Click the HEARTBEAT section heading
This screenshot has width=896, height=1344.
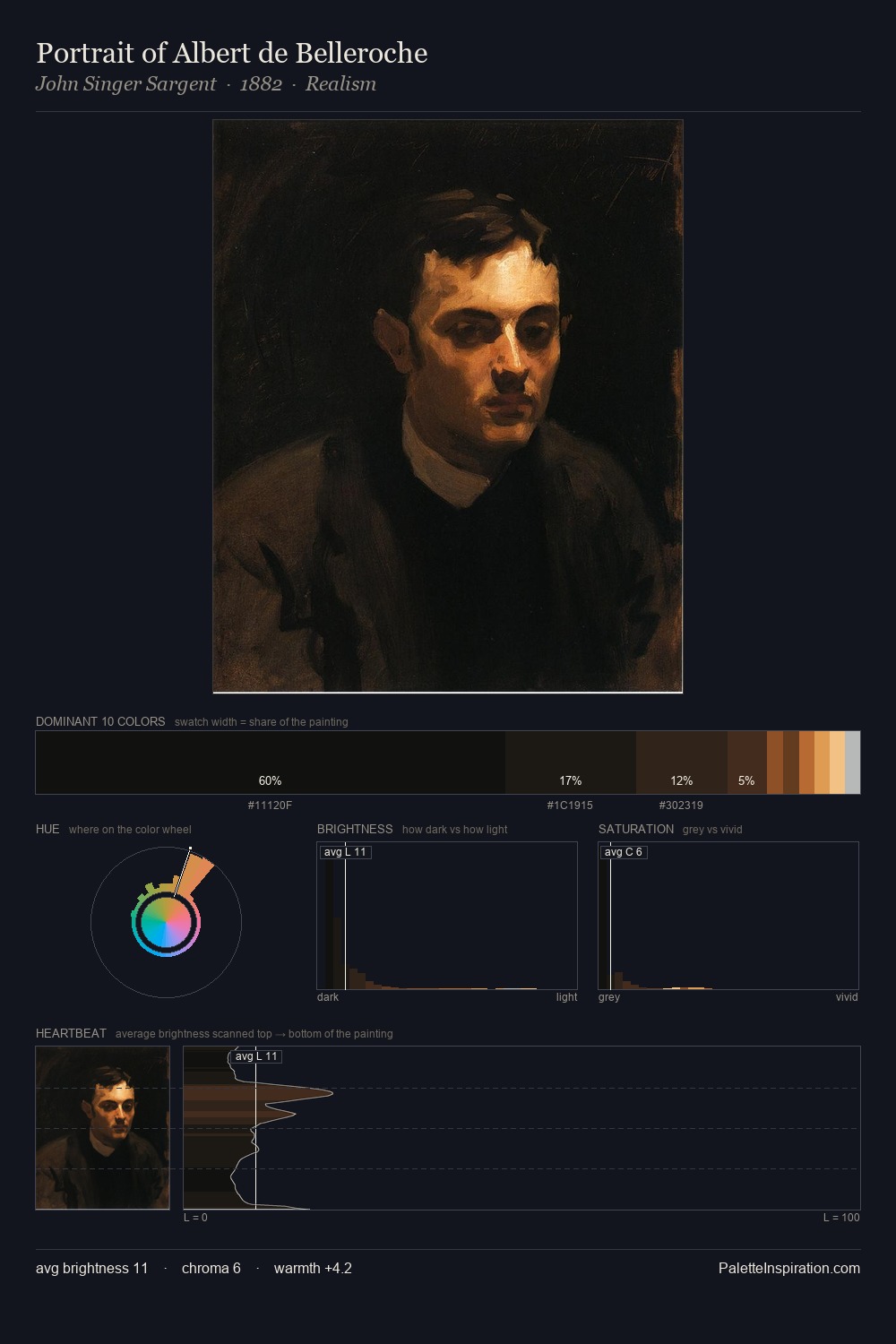[x=71, y=1033]
